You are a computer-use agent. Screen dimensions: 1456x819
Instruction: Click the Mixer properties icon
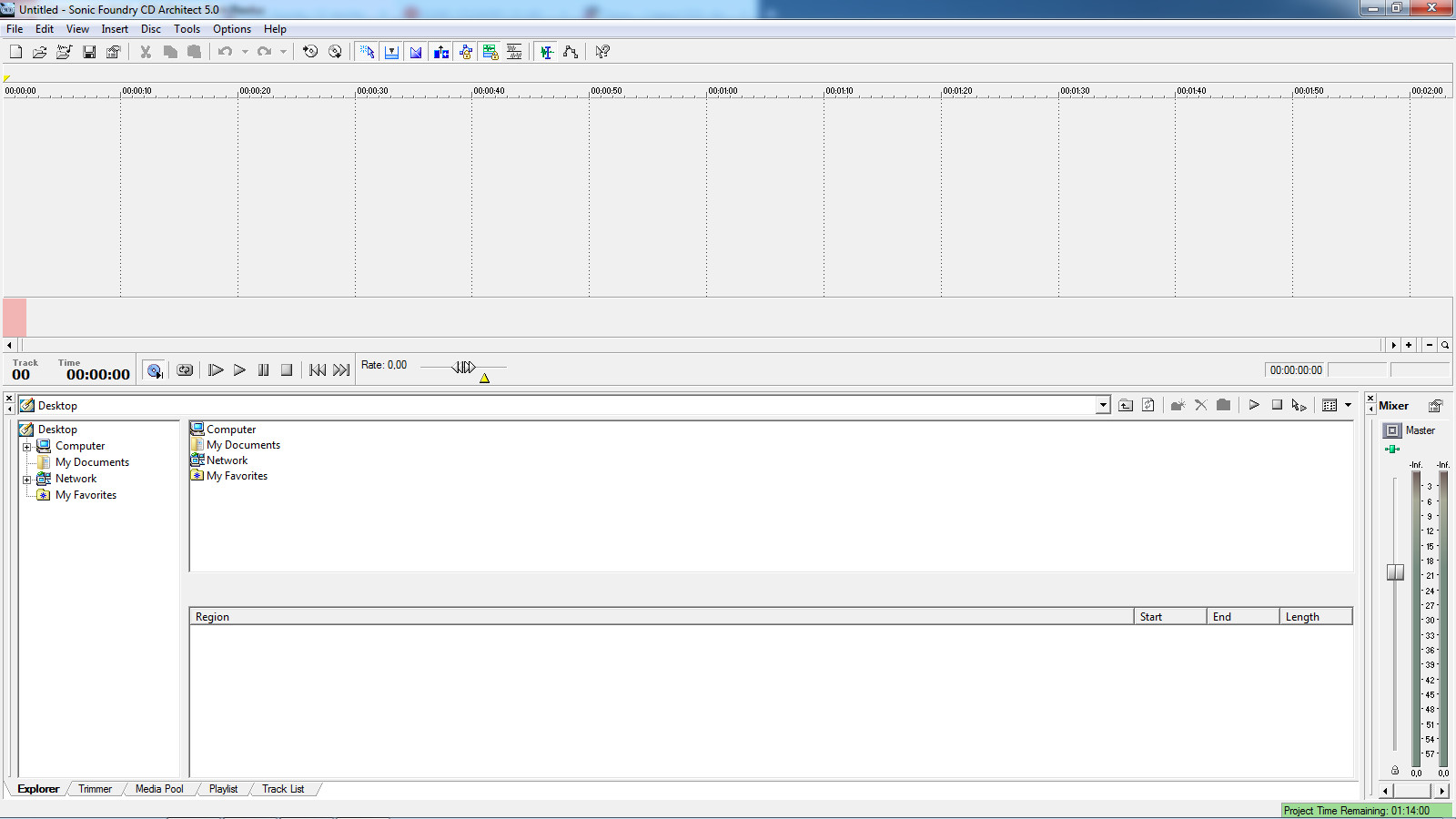click(x=1436, y=406)
